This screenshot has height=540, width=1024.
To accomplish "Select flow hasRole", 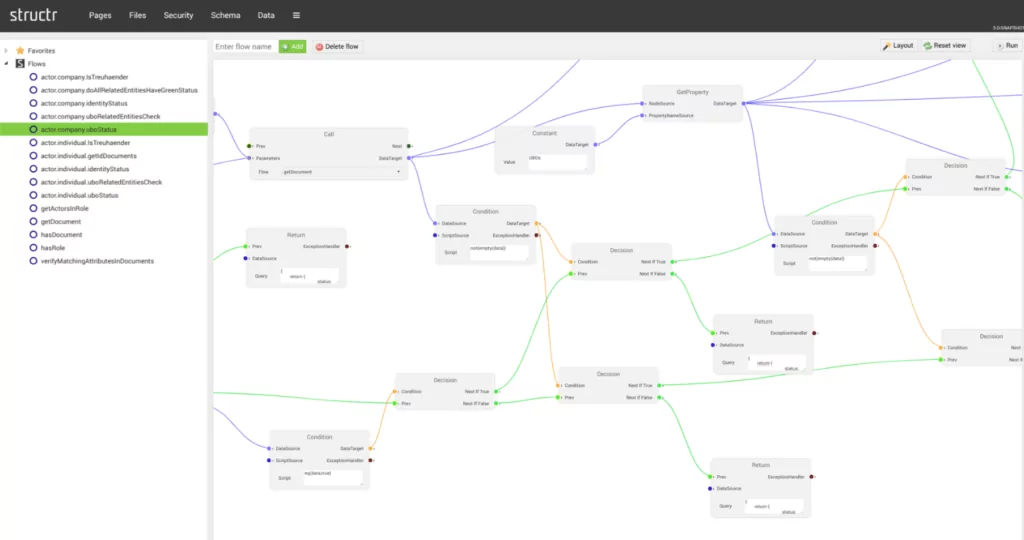I will 52,247.
